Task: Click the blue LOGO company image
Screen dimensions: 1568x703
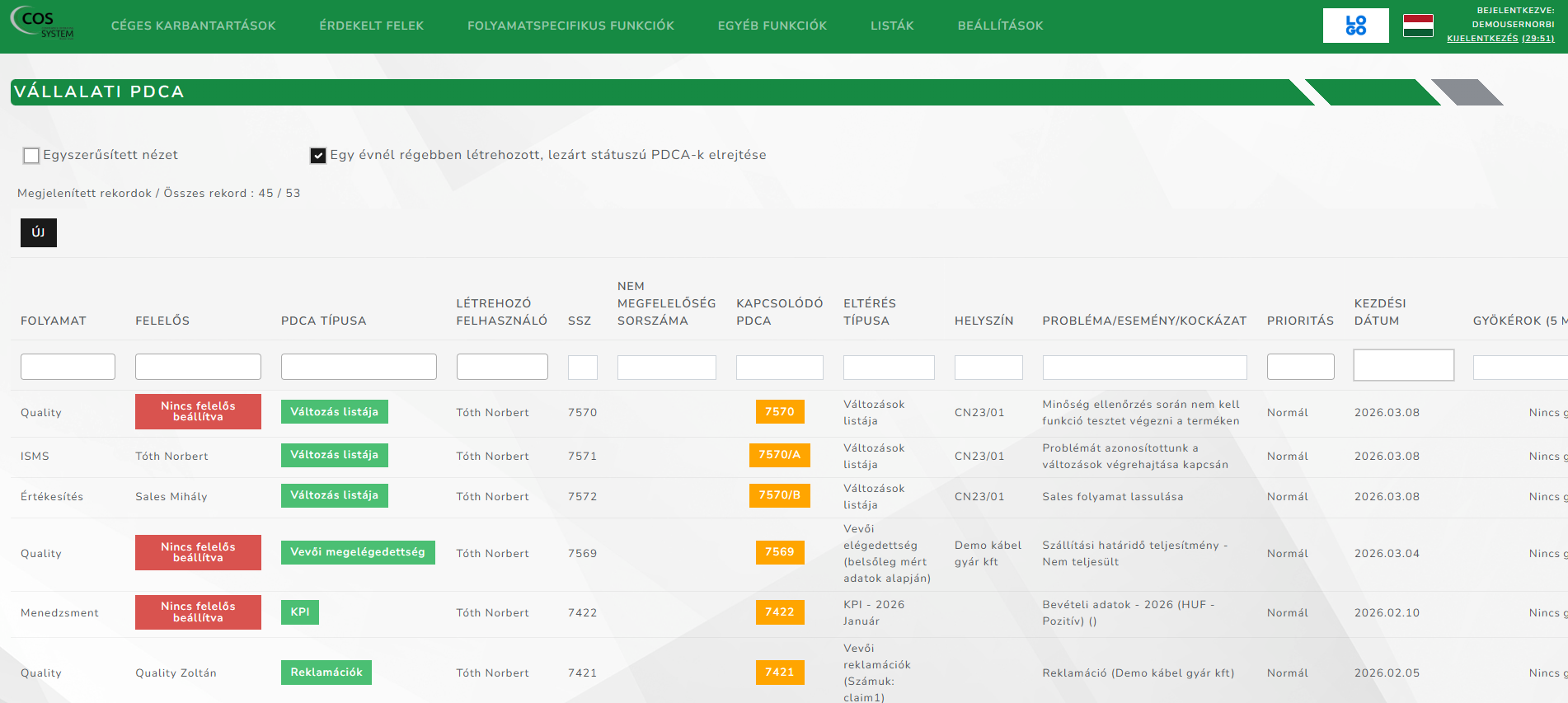Action: coord(1355,26)
